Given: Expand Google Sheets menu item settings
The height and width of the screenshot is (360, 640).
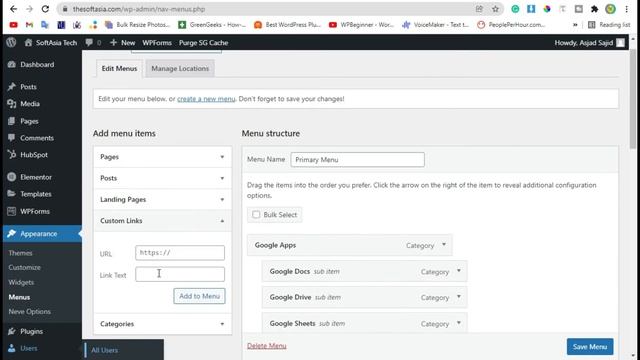Looking at the screenshot, I should (459, 323).
